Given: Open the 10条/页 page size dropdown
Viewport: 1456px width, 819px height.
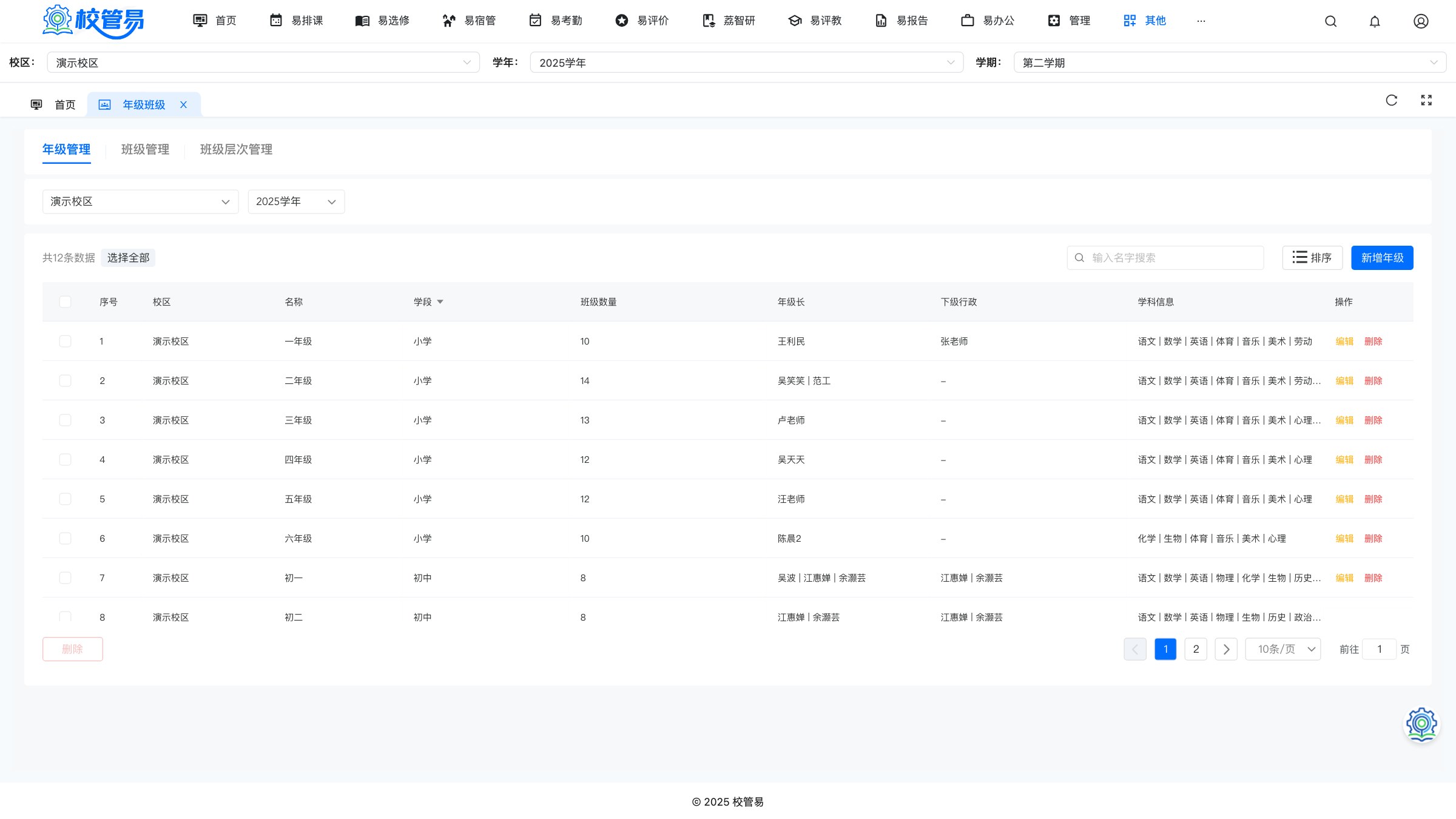Looking at the screenshot, I should (x=1283, y=649).
